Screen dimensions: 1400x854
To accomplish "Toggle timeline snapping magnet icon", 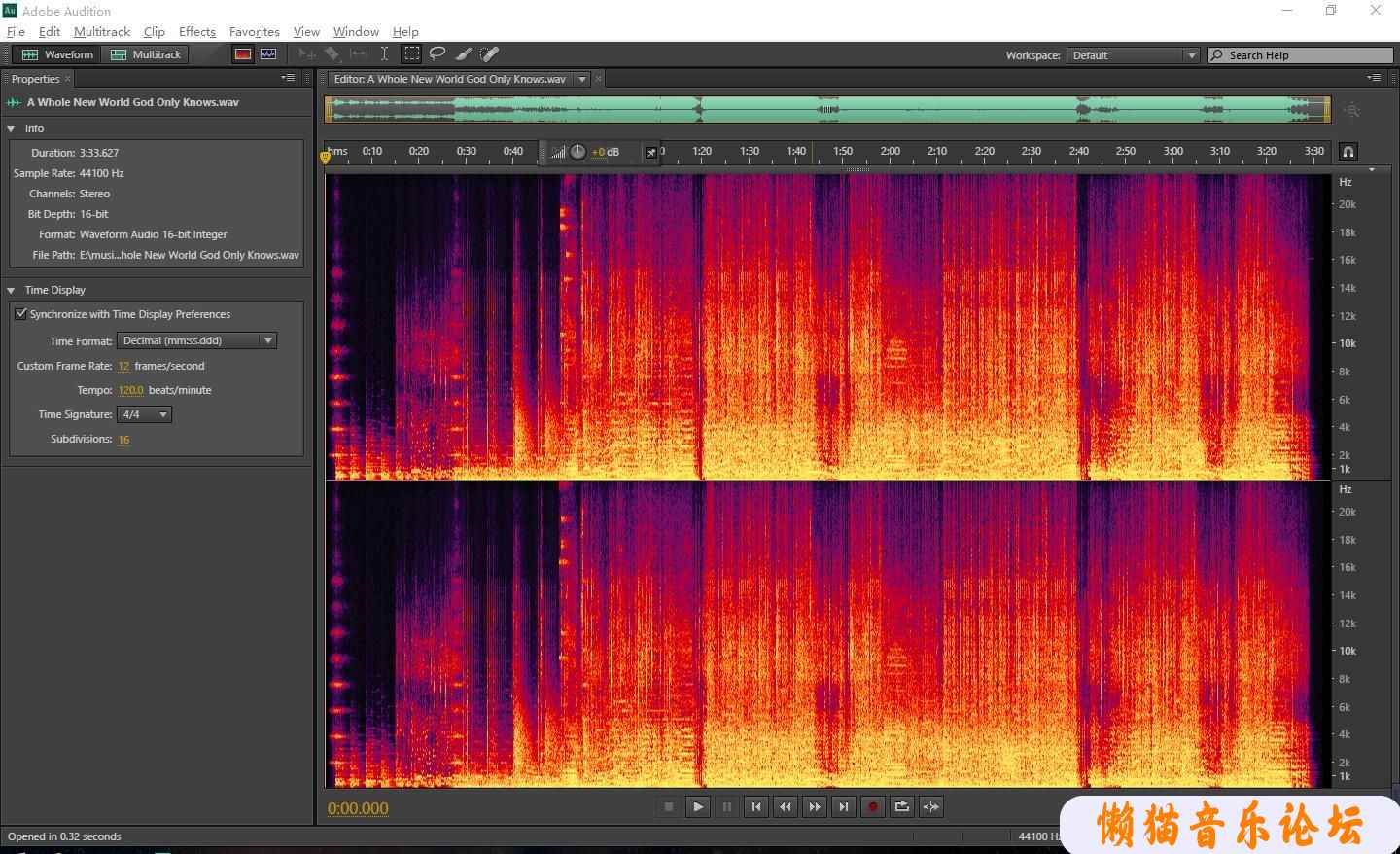I will point(1348,152).
